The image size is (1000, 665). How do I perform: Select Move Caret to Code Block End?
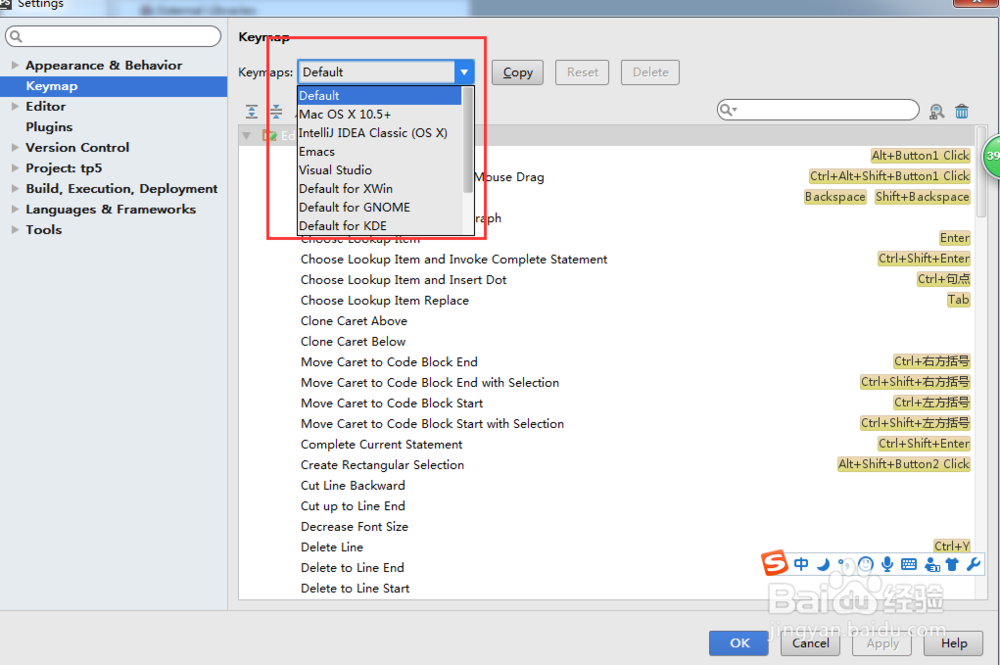(389, 362)
